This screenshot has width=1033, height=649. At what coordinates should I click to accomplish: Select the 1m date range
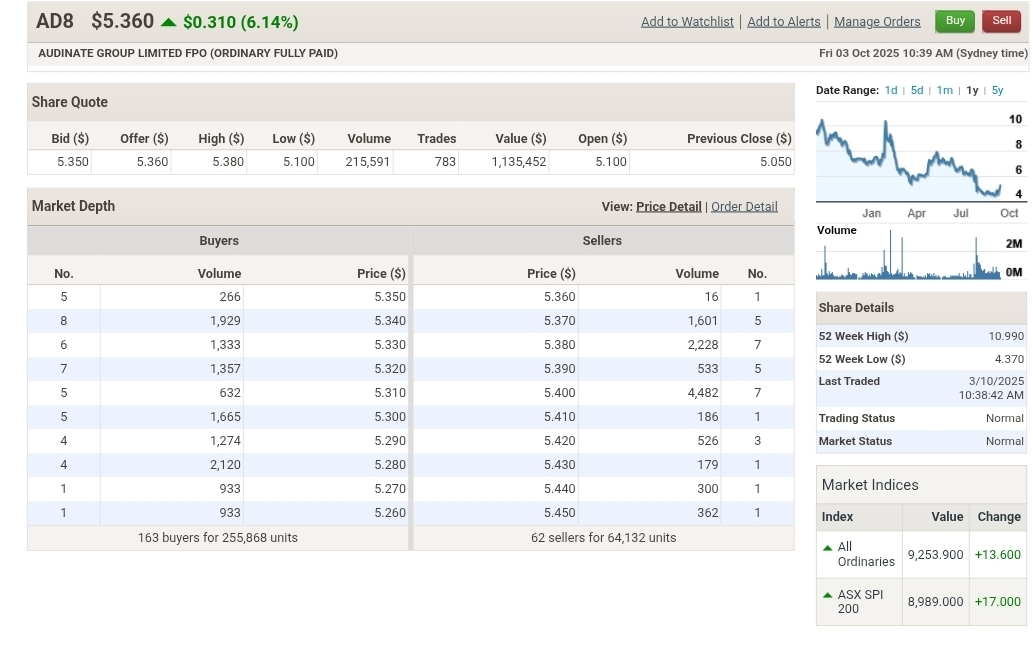tap(944, 91)
